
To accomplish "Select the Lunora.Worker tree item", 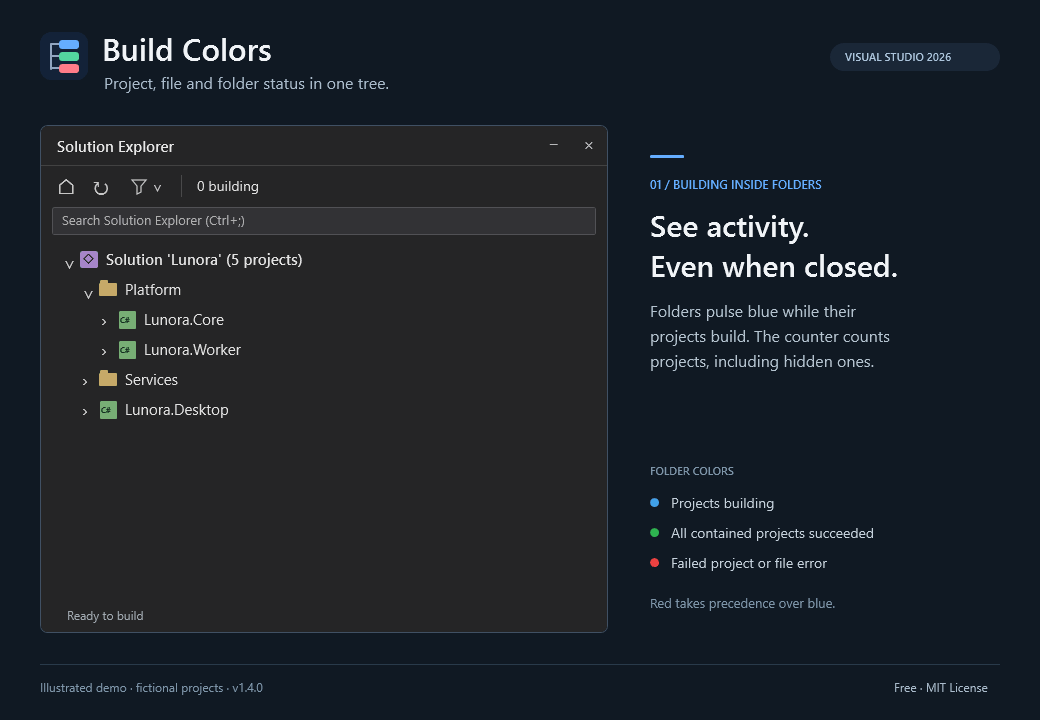I will (x=192, y=349).
